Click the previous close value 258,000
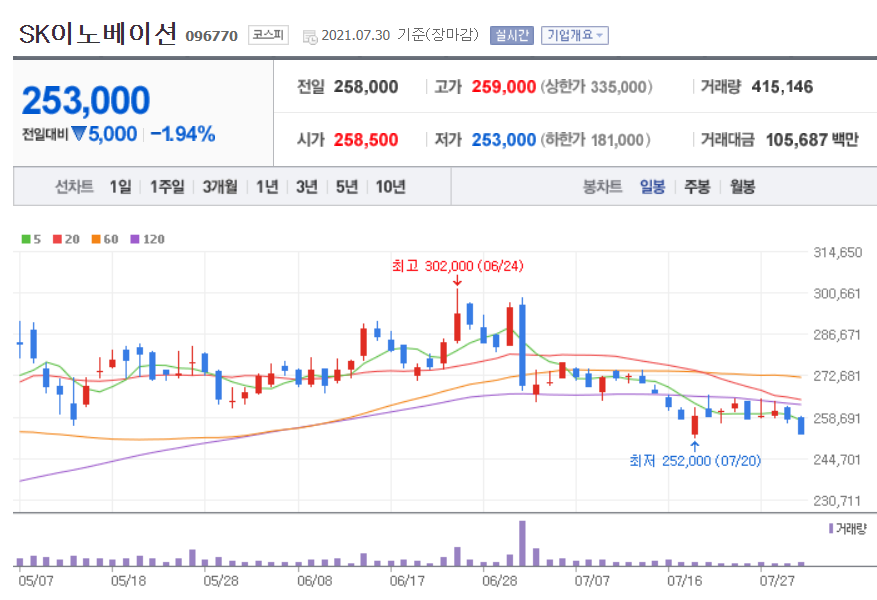The height and width of the screenshot is (600, 877). [x=366, y=87]
